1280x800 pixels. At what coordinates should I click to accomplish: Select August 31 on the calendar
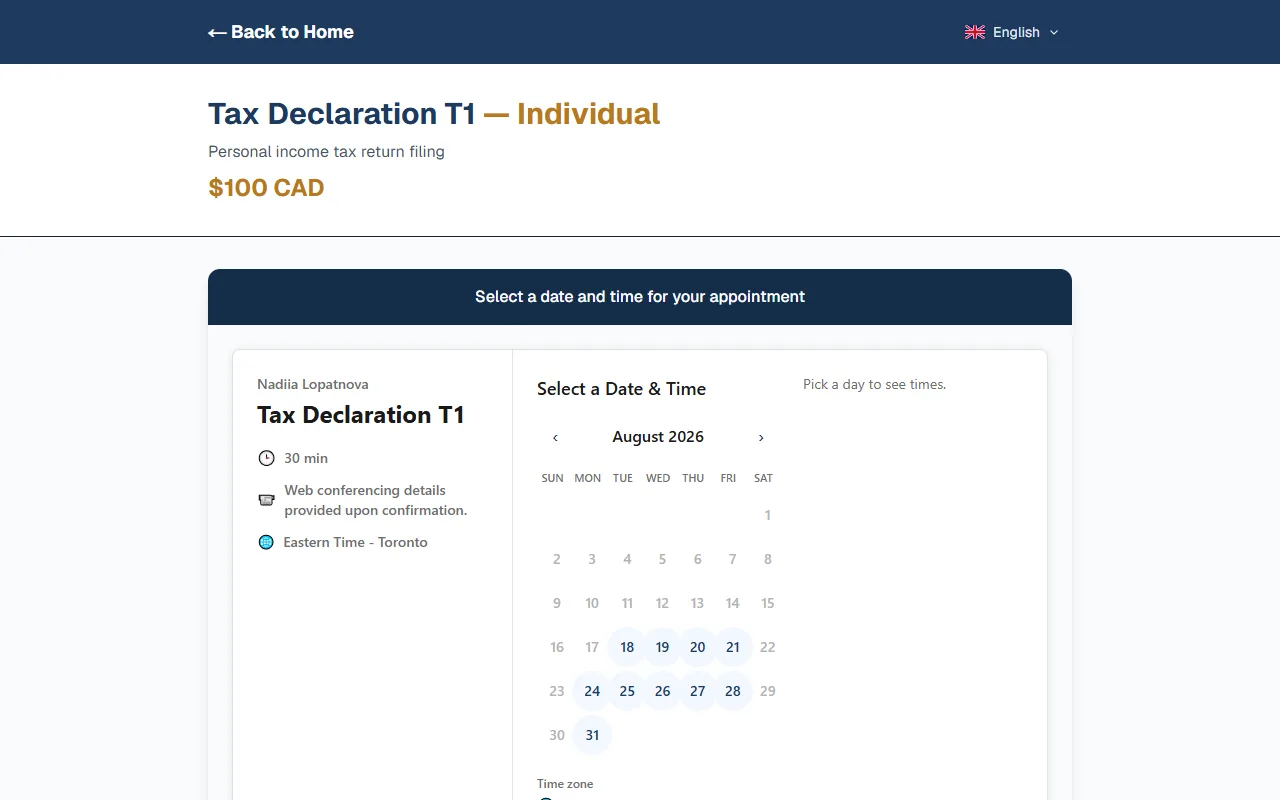592,735
